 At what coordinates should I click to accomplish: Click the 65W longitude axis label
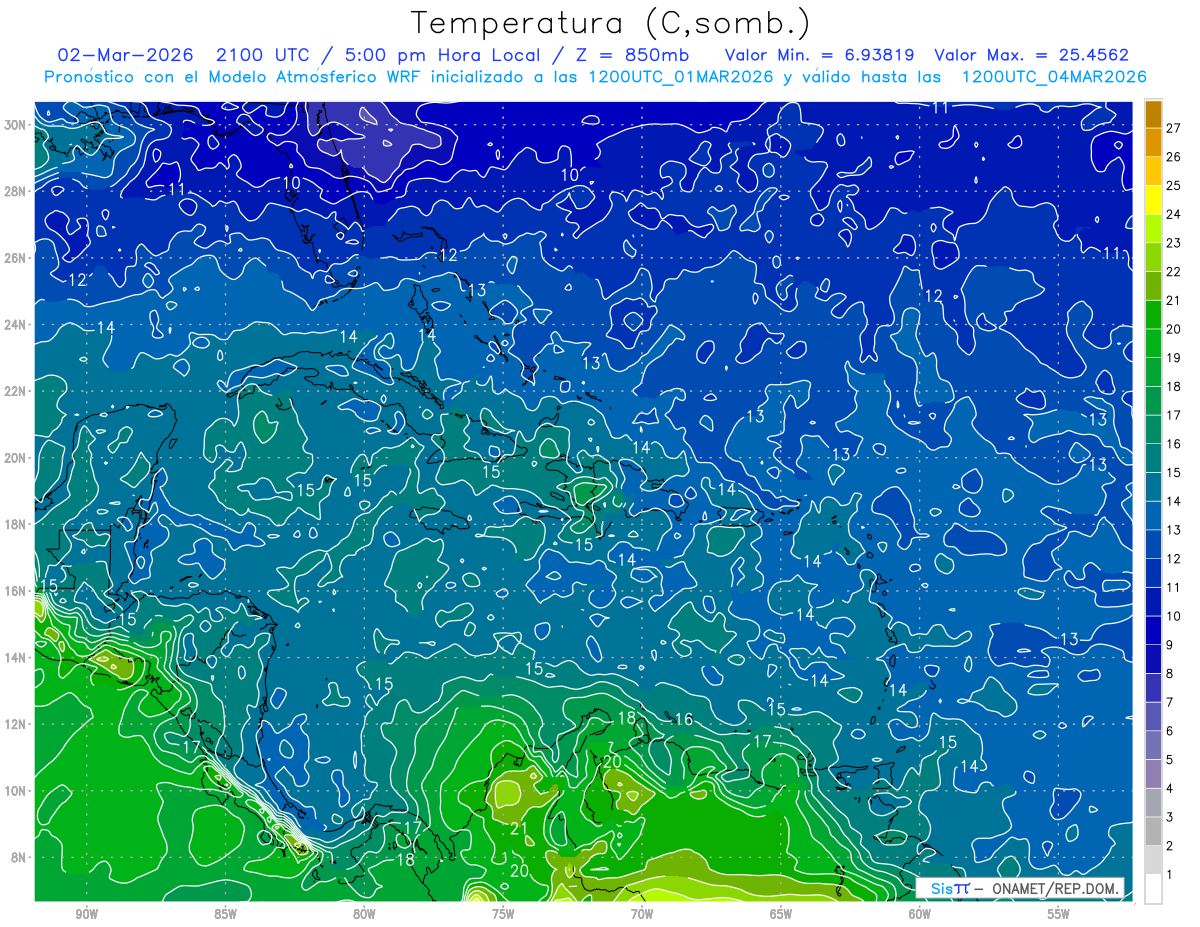pos(781,914)
